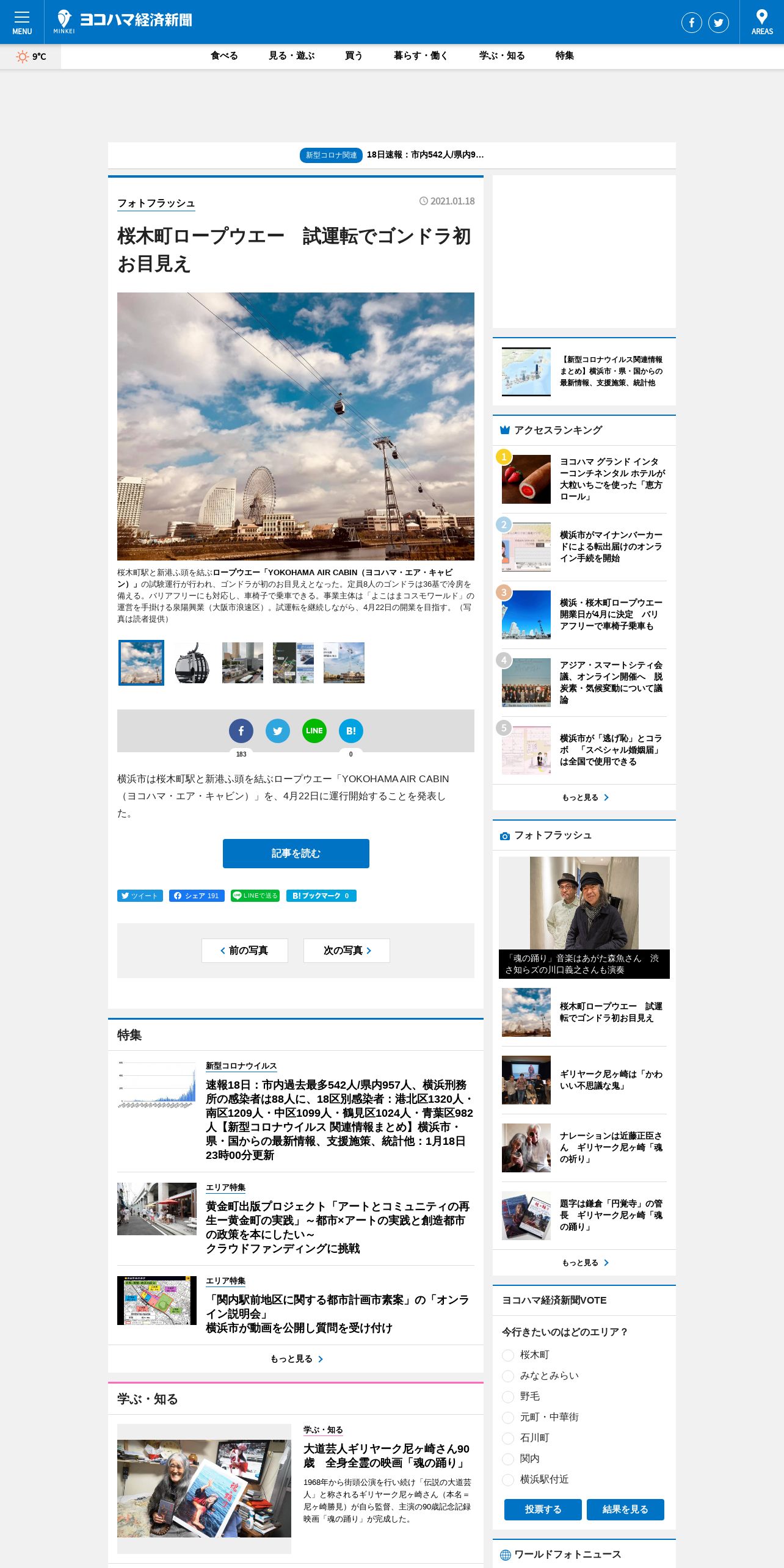Open Twitter icon in header
This screenshot has height=1568, width=784.
click(718, 23)
